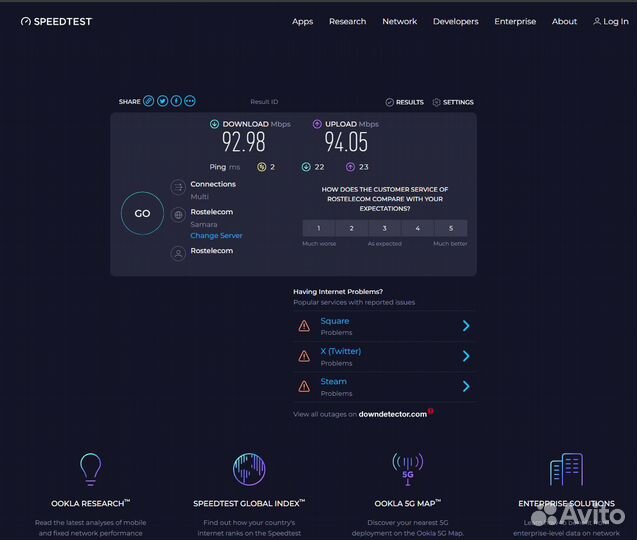Click the Speedtest logo
This screenshot has width=637, height=540.
point(56,21)
